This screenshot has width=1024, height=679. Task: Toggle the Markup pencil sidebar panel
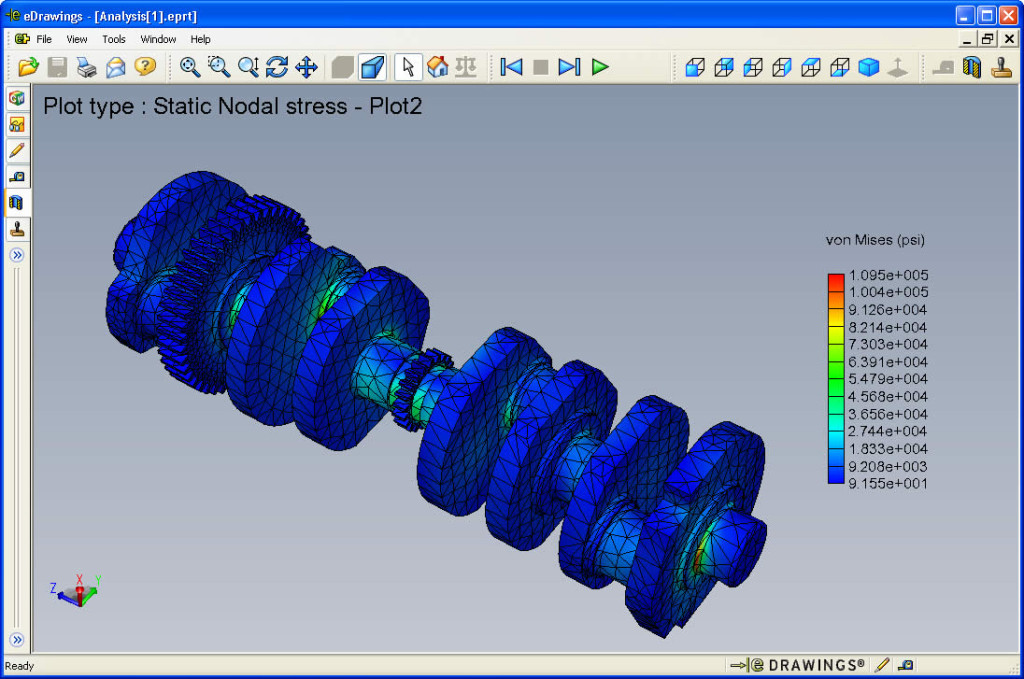pyautogui.click(x=17, y=151)
